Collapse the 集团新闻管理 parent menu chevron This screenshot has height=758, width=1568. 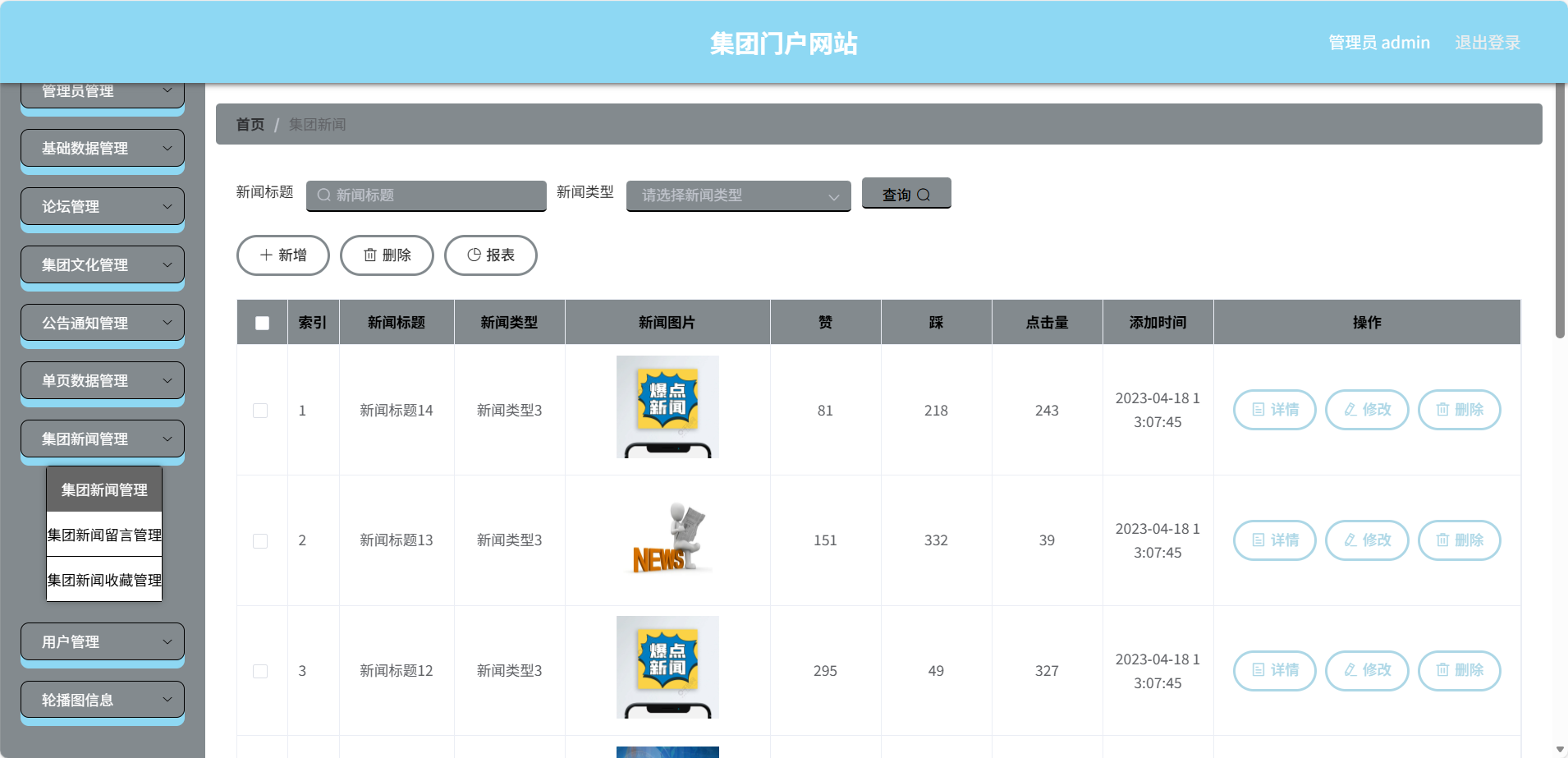[x=167, y=439]
